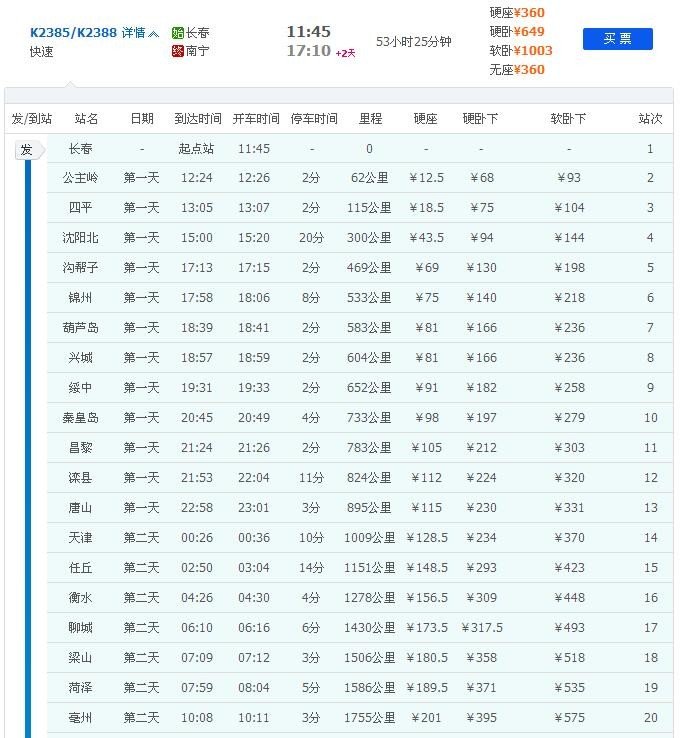Click the red 终 terminal station icon
Viewport: 680px width, 738px height.
(177, 50)
